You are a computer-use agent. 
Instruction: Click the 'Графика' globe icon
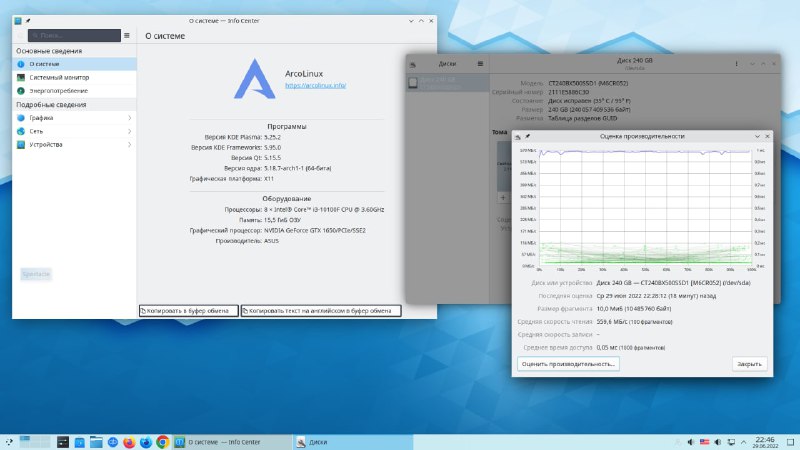[x=21, y=118]
